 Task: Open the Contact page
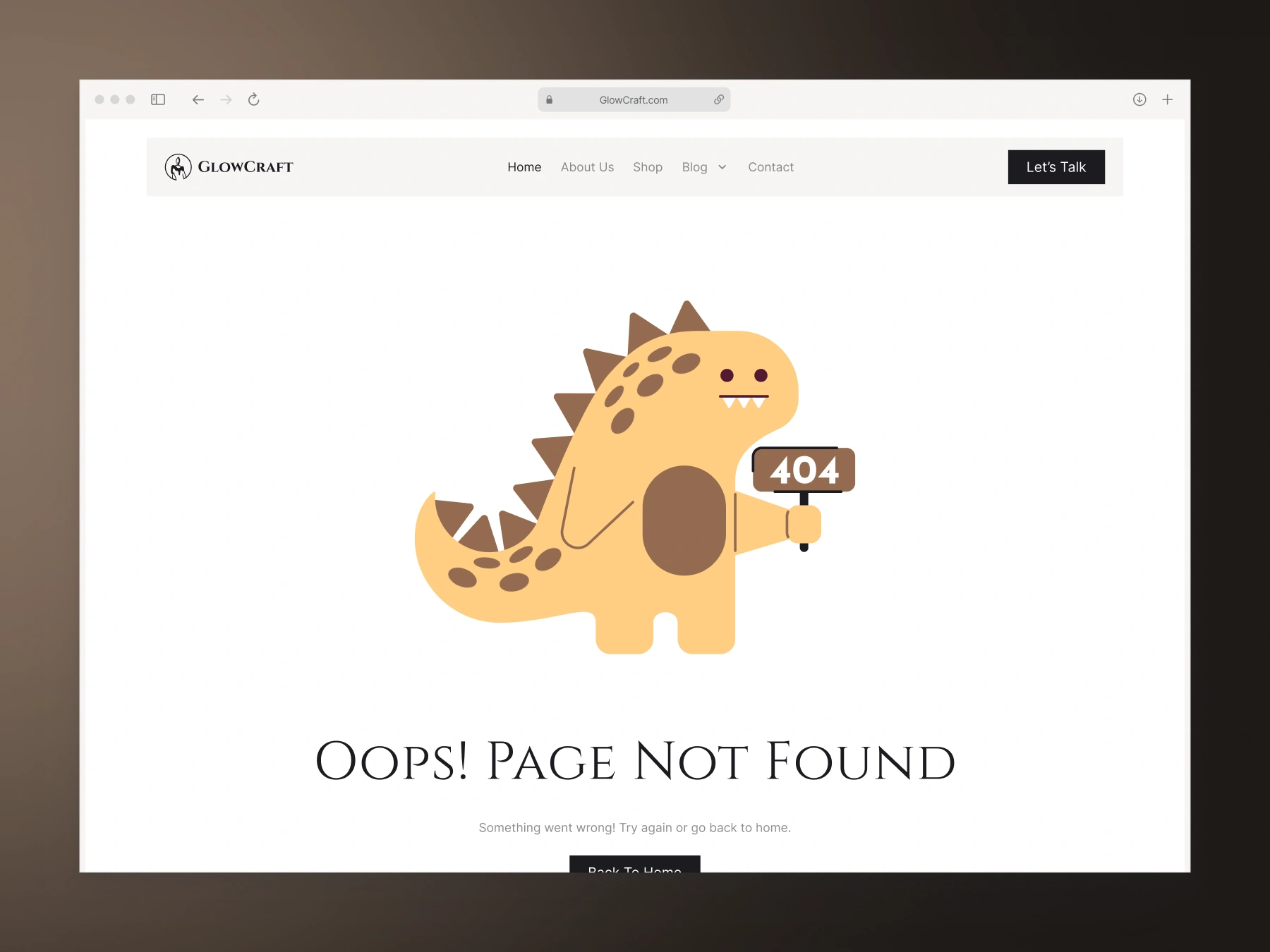[770, 167]
